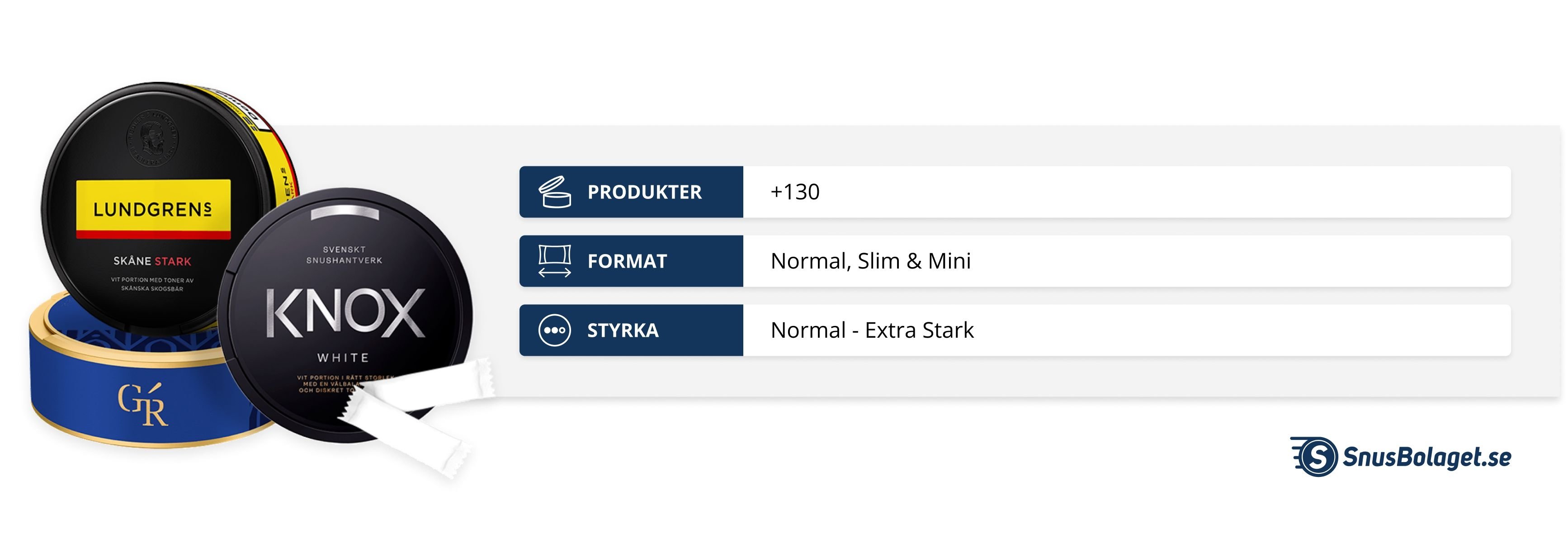Select the FORMAT label

[x=627, y=262]
